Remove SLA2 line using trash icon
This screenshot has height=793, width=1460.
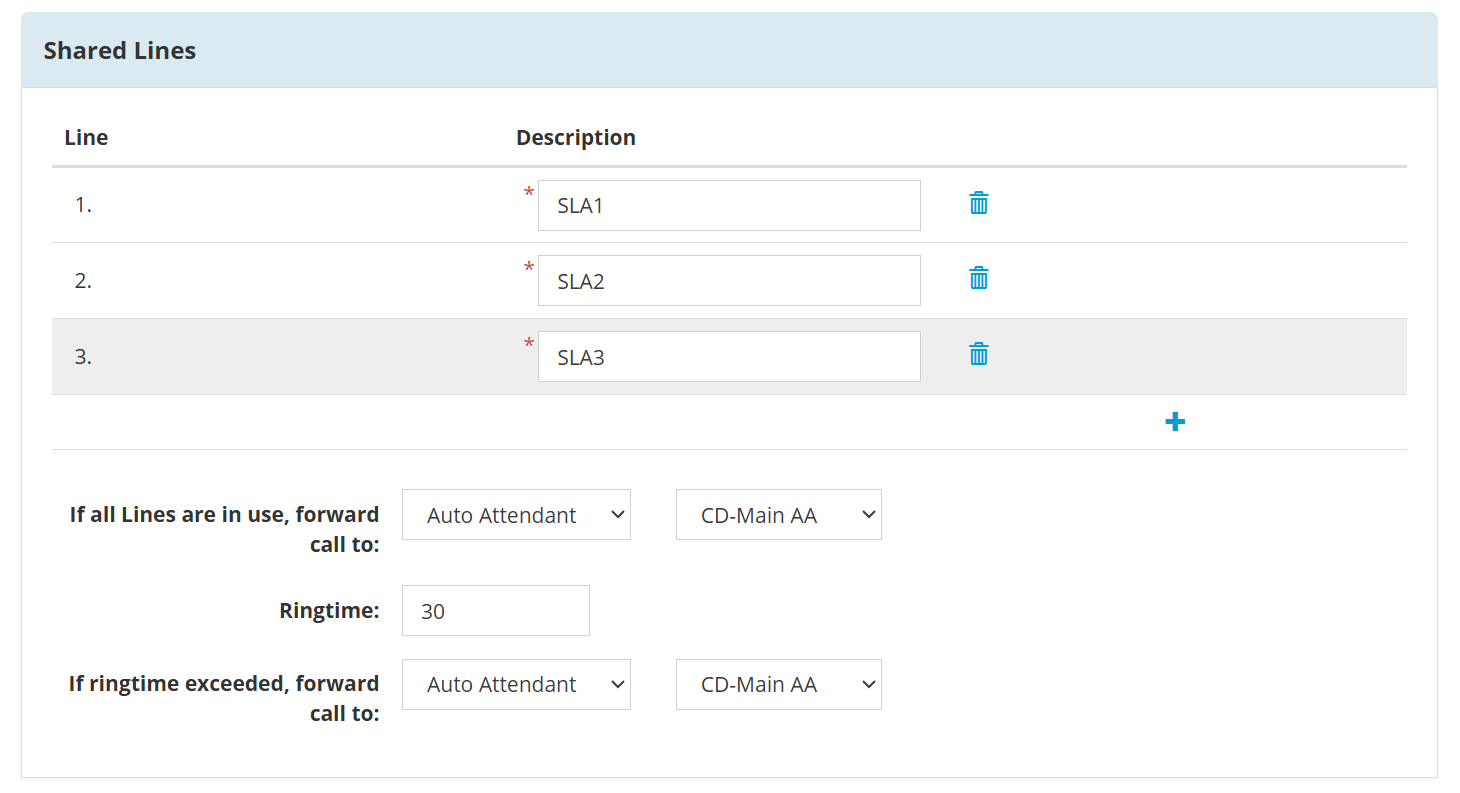[979, 279]
